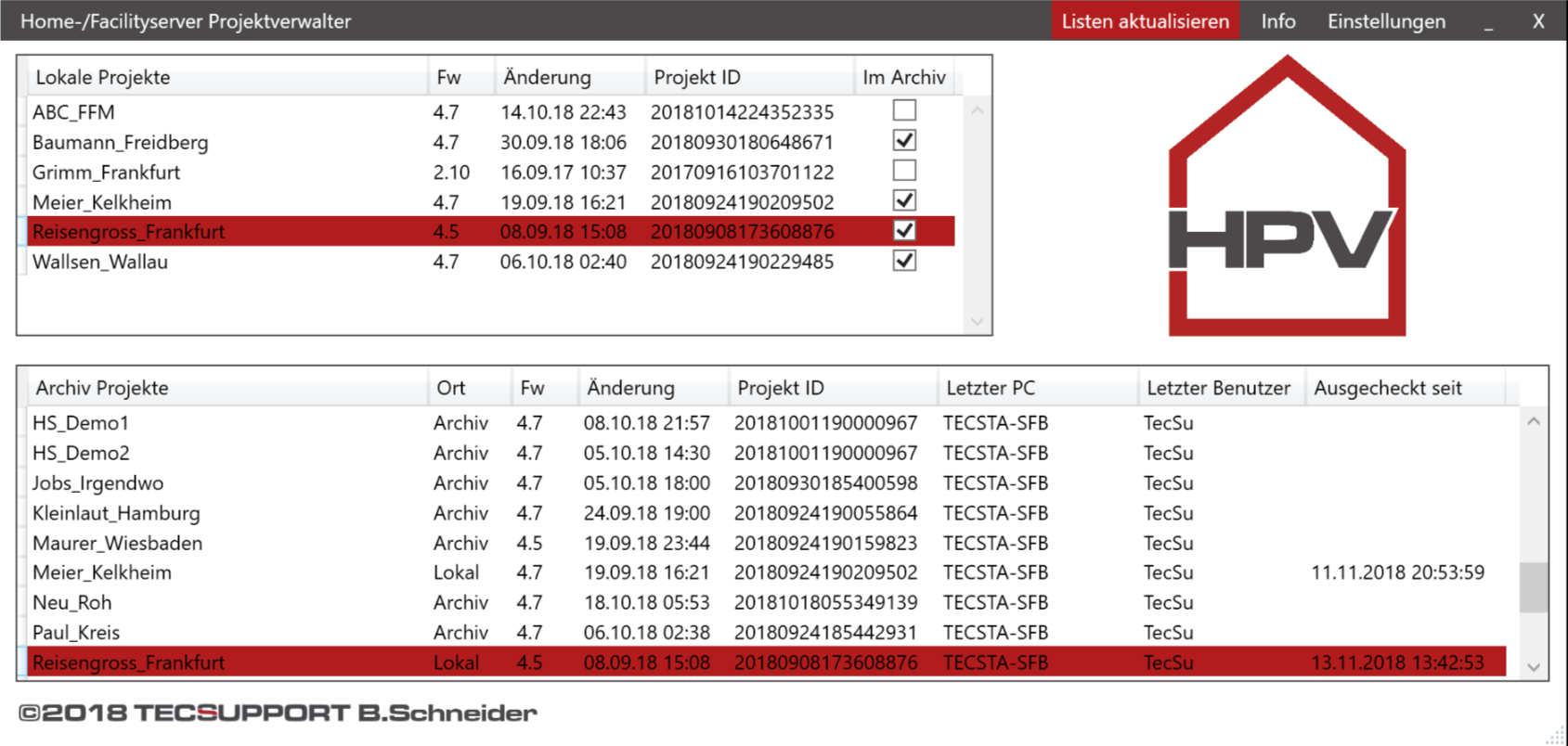Click the Im Archiv column header
Screen dimensions: 1568x746
(903, 77)
